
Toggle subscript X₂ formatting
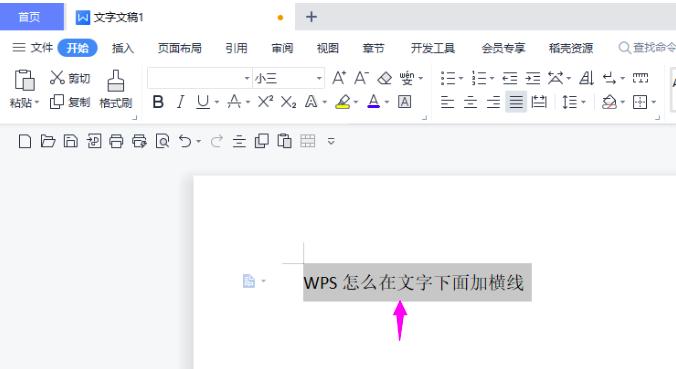288,102
